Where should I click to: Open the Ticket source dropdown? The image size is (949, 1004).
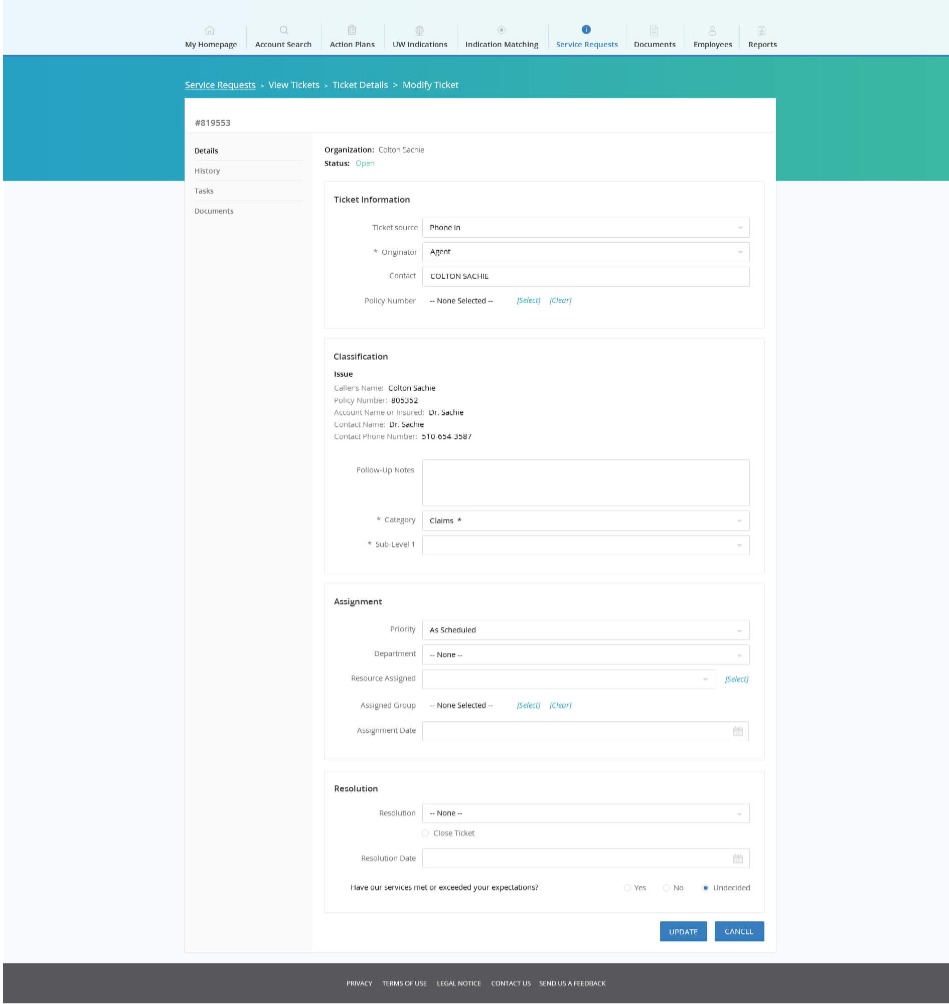[585, 227]
